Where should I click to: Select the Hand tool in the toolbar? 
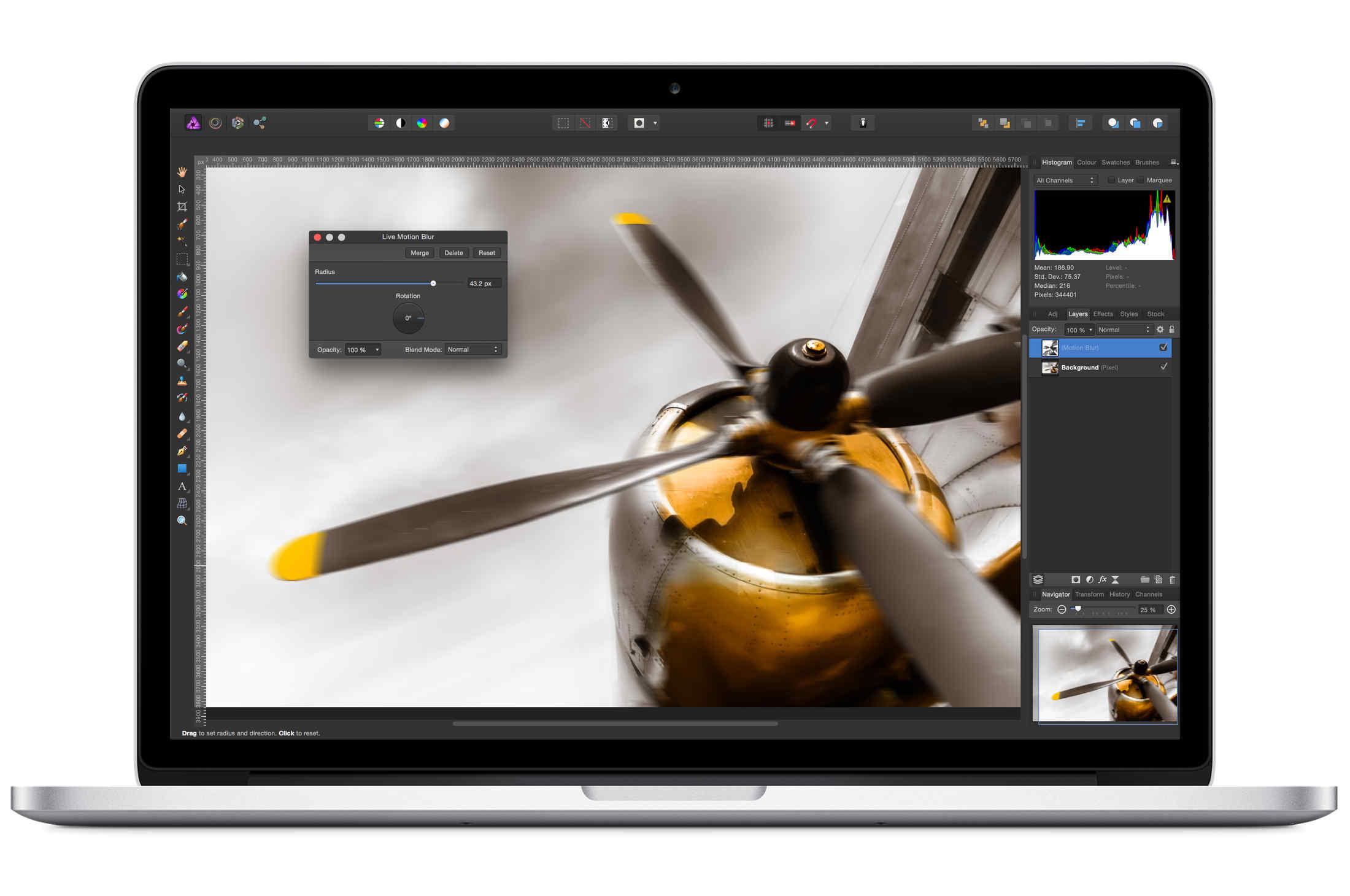coord(182,172)
